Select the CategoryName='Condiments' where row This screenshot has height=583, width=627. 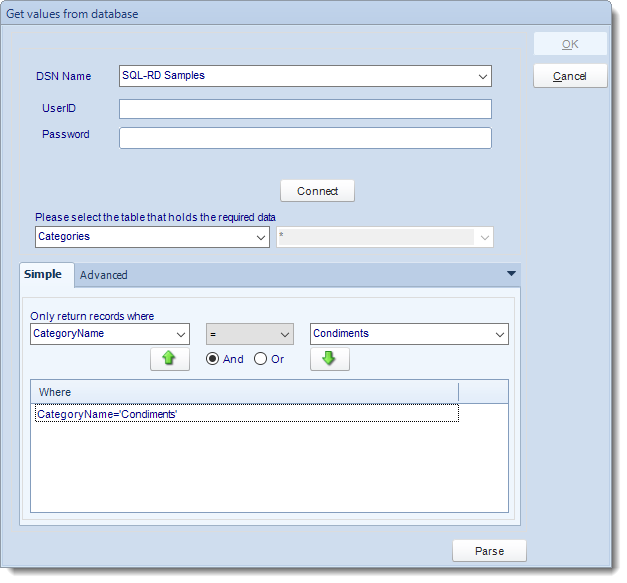coord(247,413)
